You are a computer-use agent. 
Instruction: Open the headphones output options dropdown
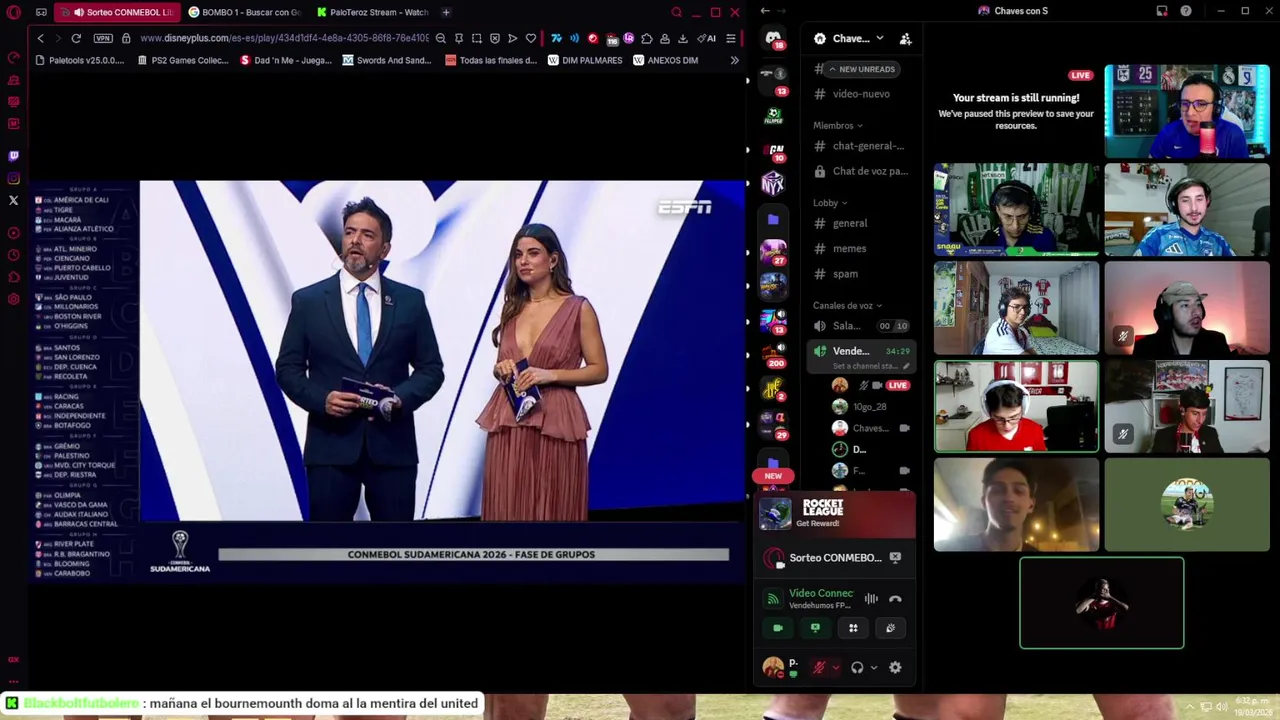[x=873, y=667]
